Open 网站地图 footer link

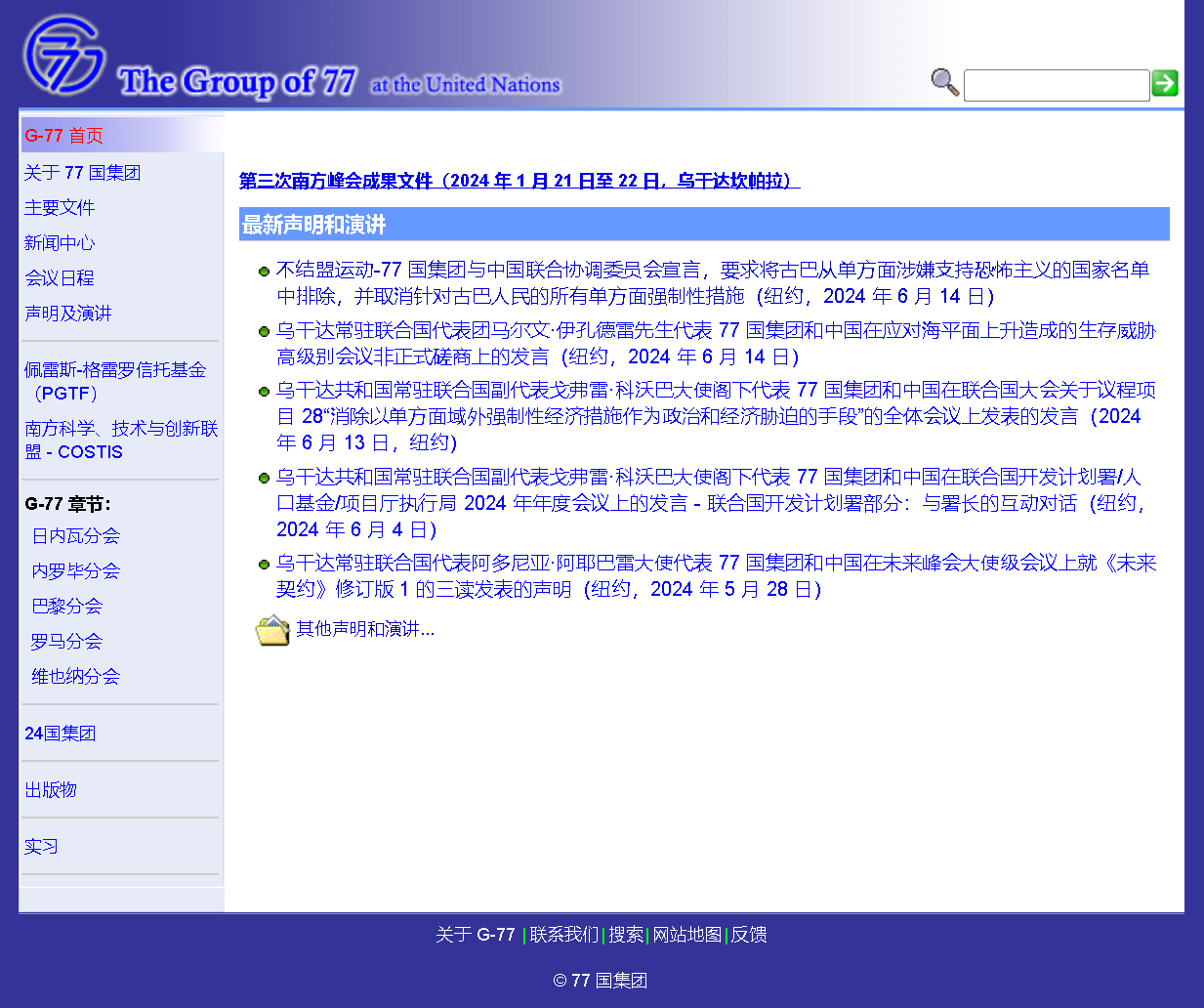point(686,935)
